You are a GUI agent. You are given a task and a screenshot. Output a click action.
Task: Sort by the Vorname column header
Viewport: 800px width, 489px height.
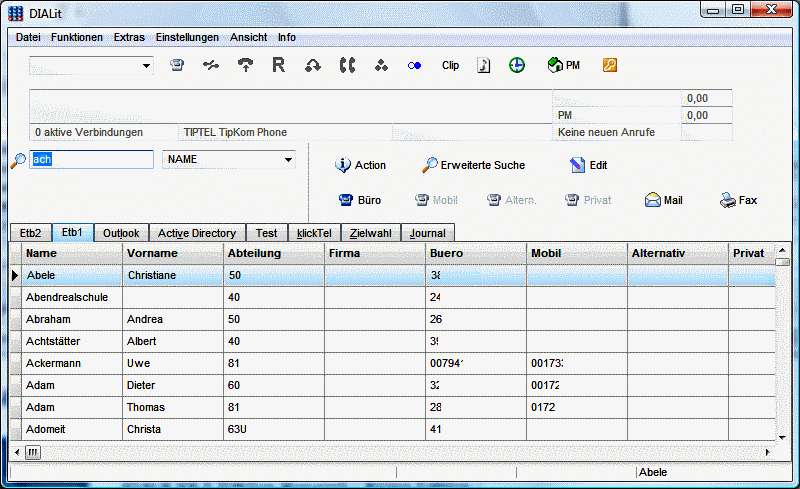click(x=172, y=253)
